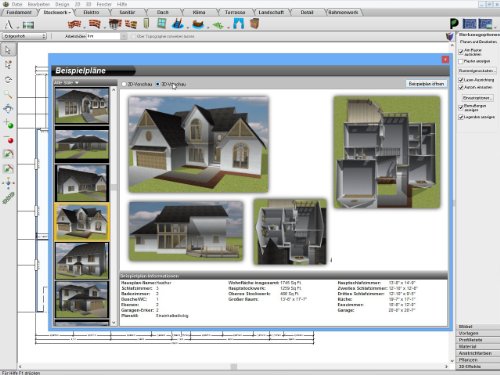Toggle the 'Bemaßungen anzeigen' checkbox
500x375 pixels.
[x=461, y=107]
